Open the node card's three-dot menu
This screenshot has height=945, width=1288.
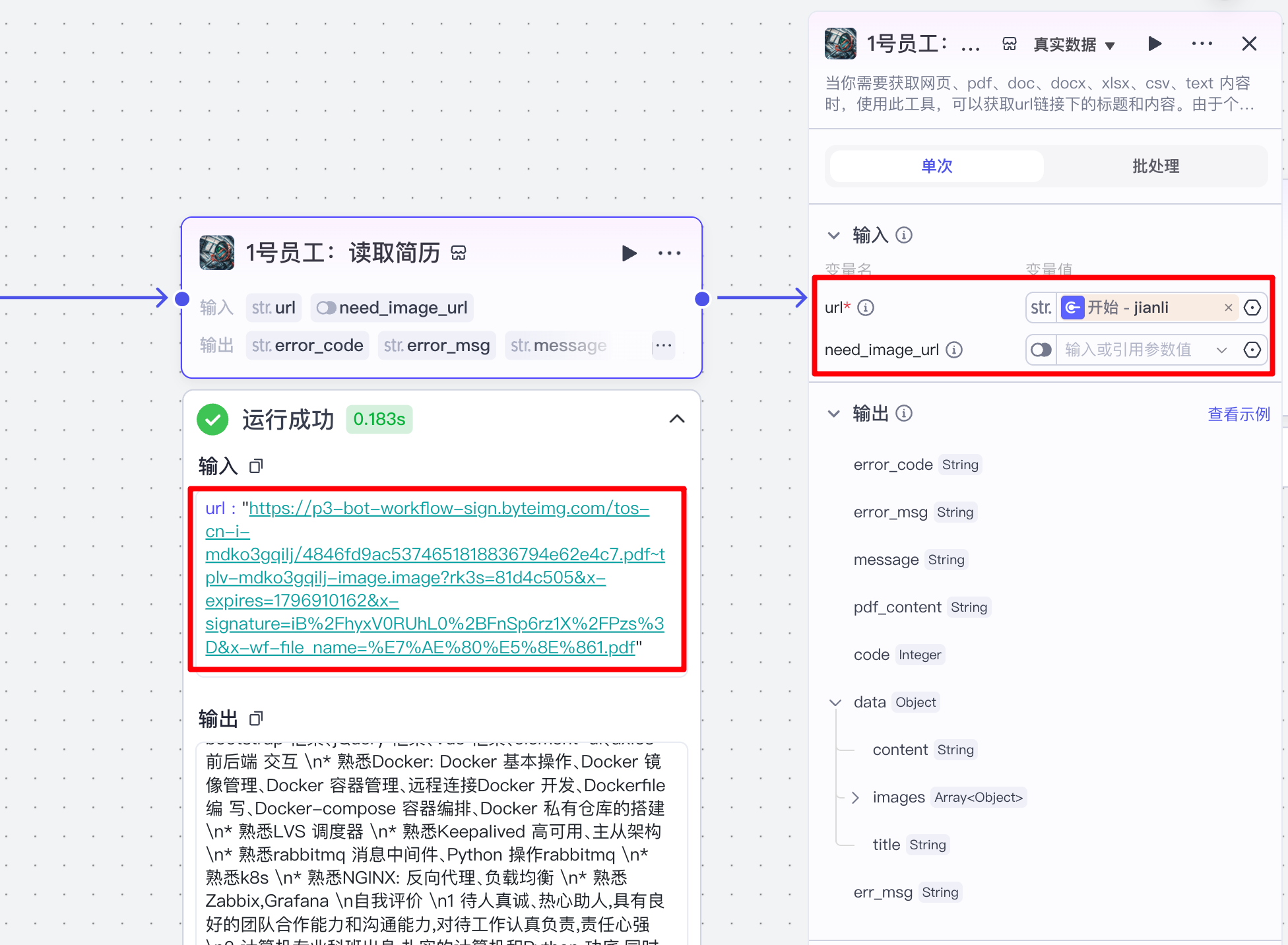click(x=669, y=253)
